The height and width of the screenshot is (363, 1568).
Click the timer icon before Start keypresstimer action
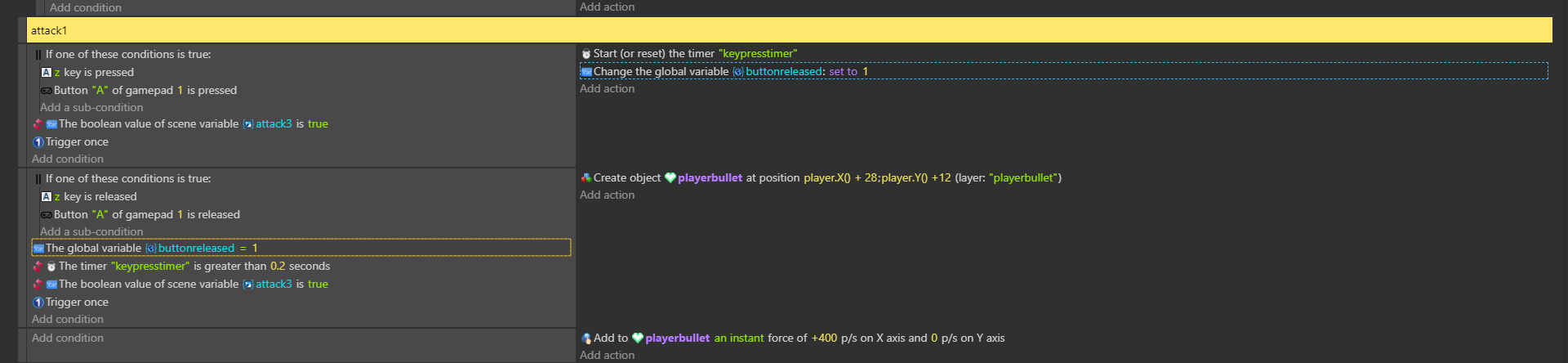click(x=586, y=54)
